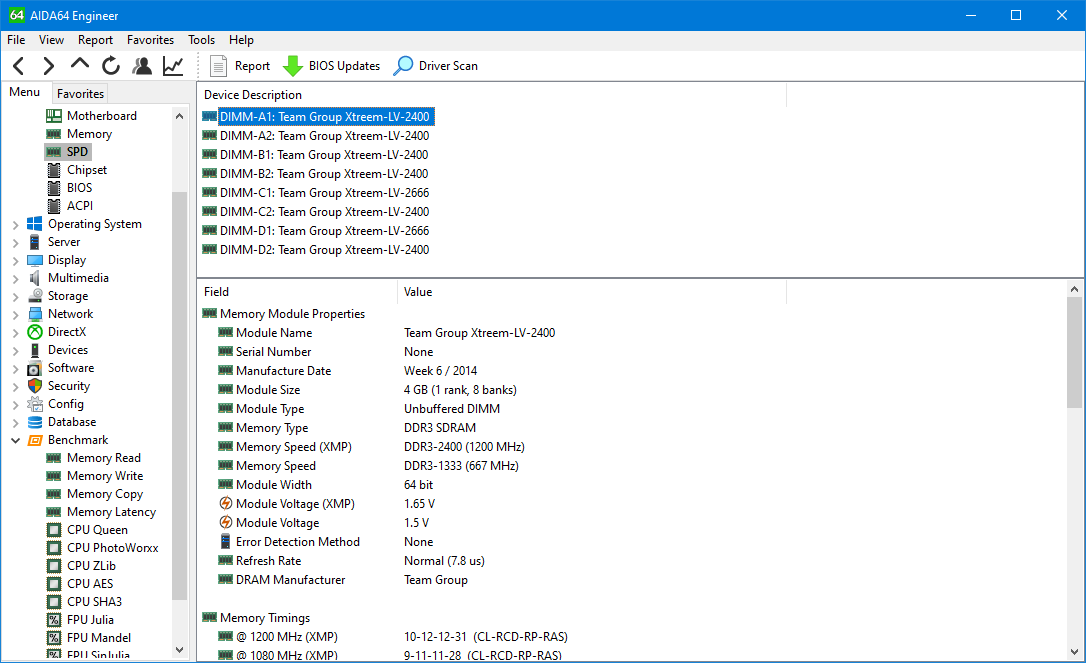Click the DirectX Xbox icon
The image size is (1086, 663).
[x=35, y=332]
